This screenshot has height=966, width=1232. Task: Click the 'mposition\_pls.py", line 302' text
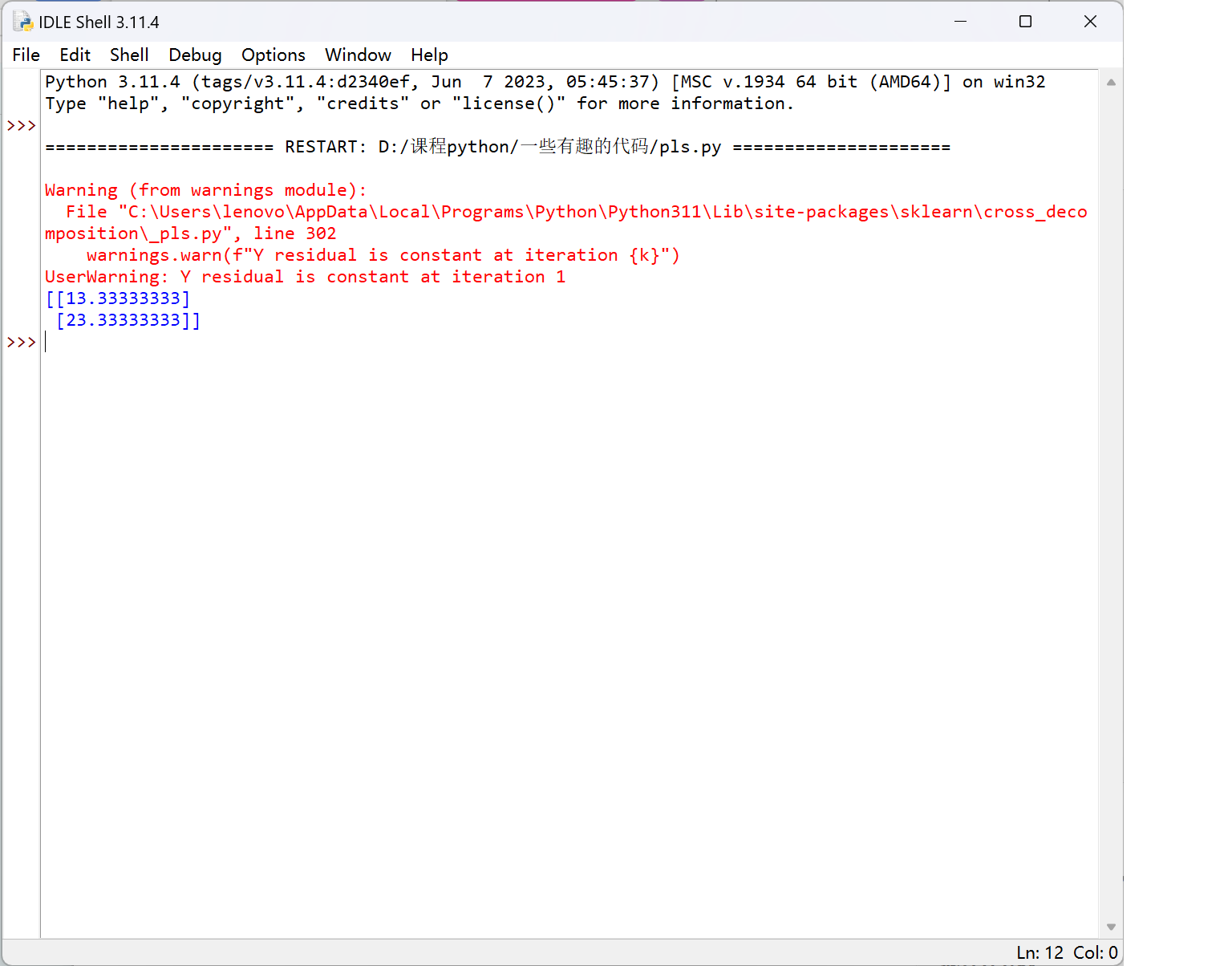(x=191, y=233)
